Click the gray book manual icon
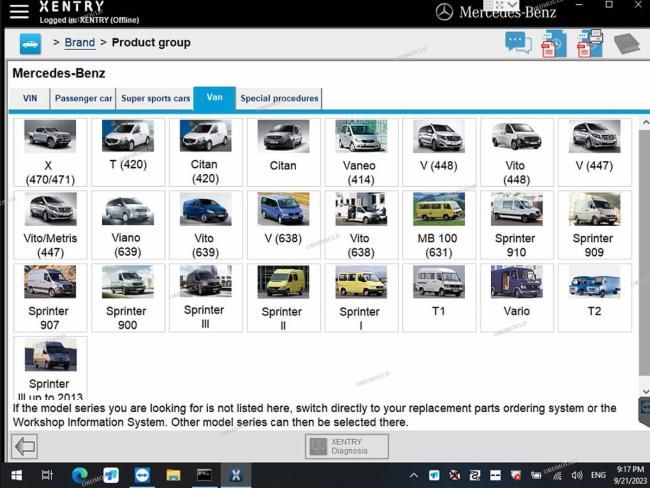Image resolution: width=650 pixels, height=488 pixels. (x=627, y=43)
